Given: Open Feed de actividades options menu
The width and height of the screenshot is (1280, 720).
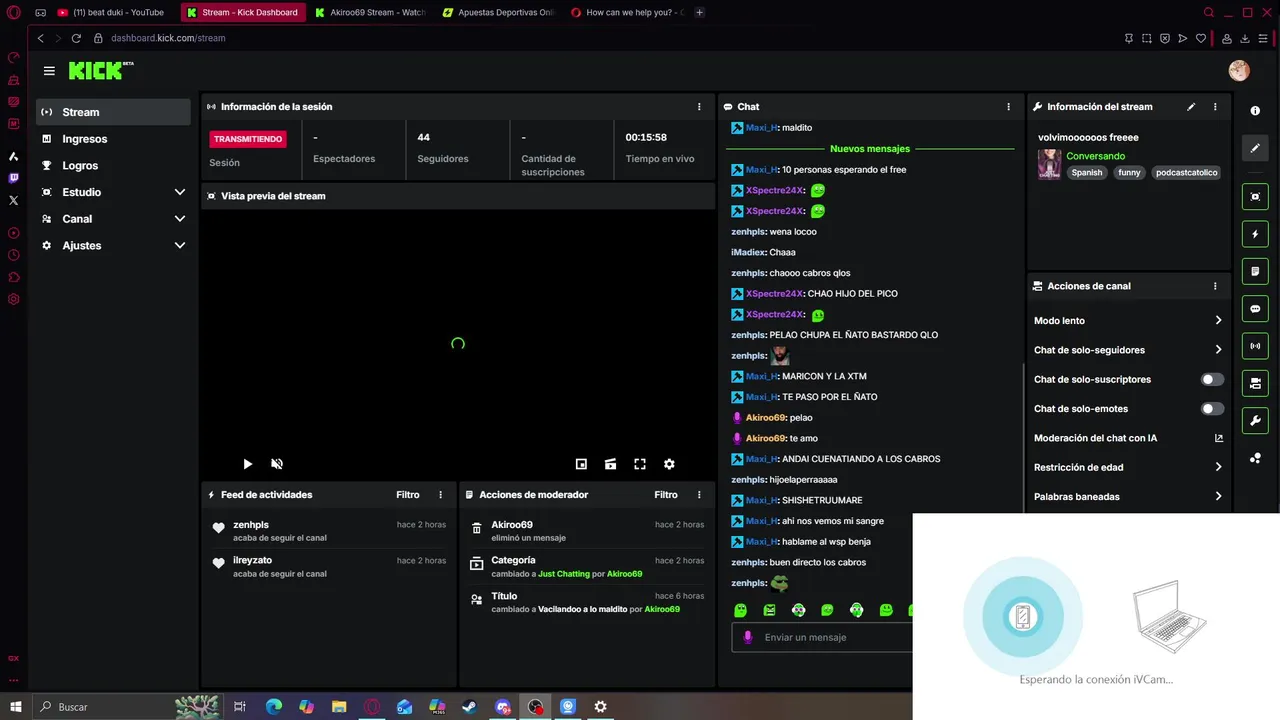Looking at the screenshot, I should pyautogui.click(x=440, y=495).
